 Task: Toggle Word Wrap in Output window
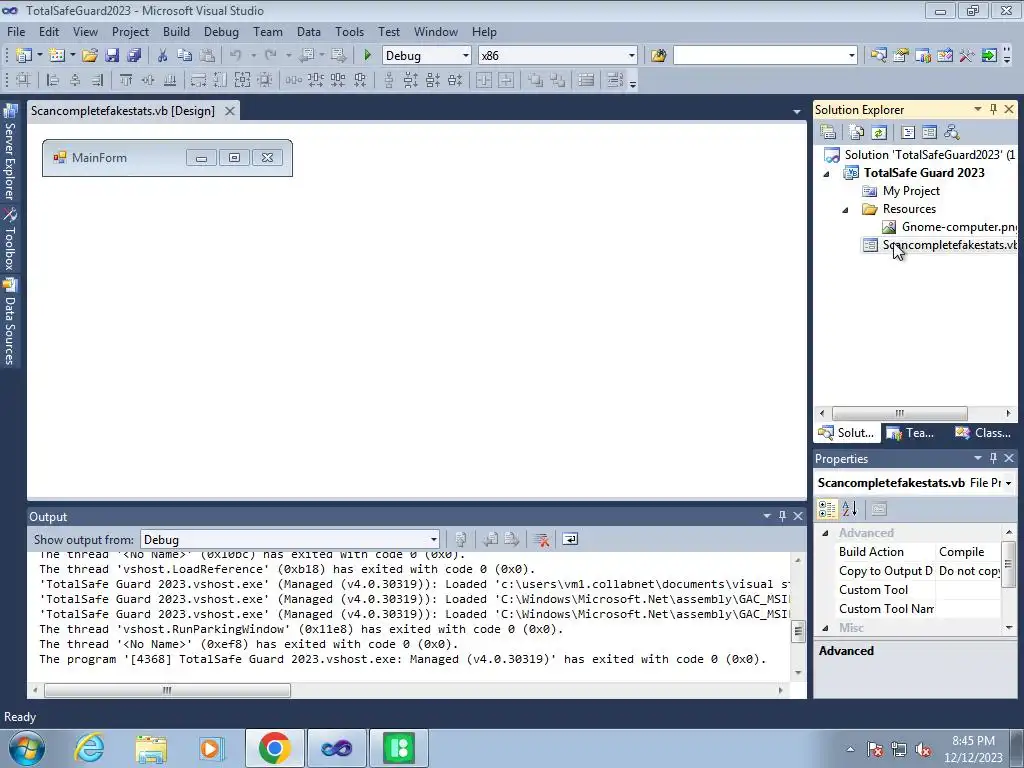pos(570,539)
